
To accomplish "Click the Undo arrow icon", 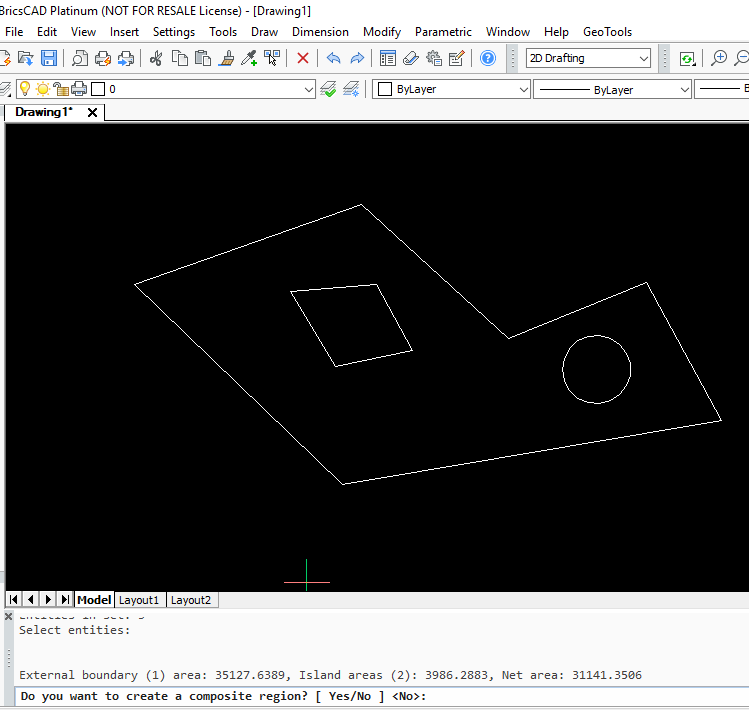I will click(x=333, y=58).
